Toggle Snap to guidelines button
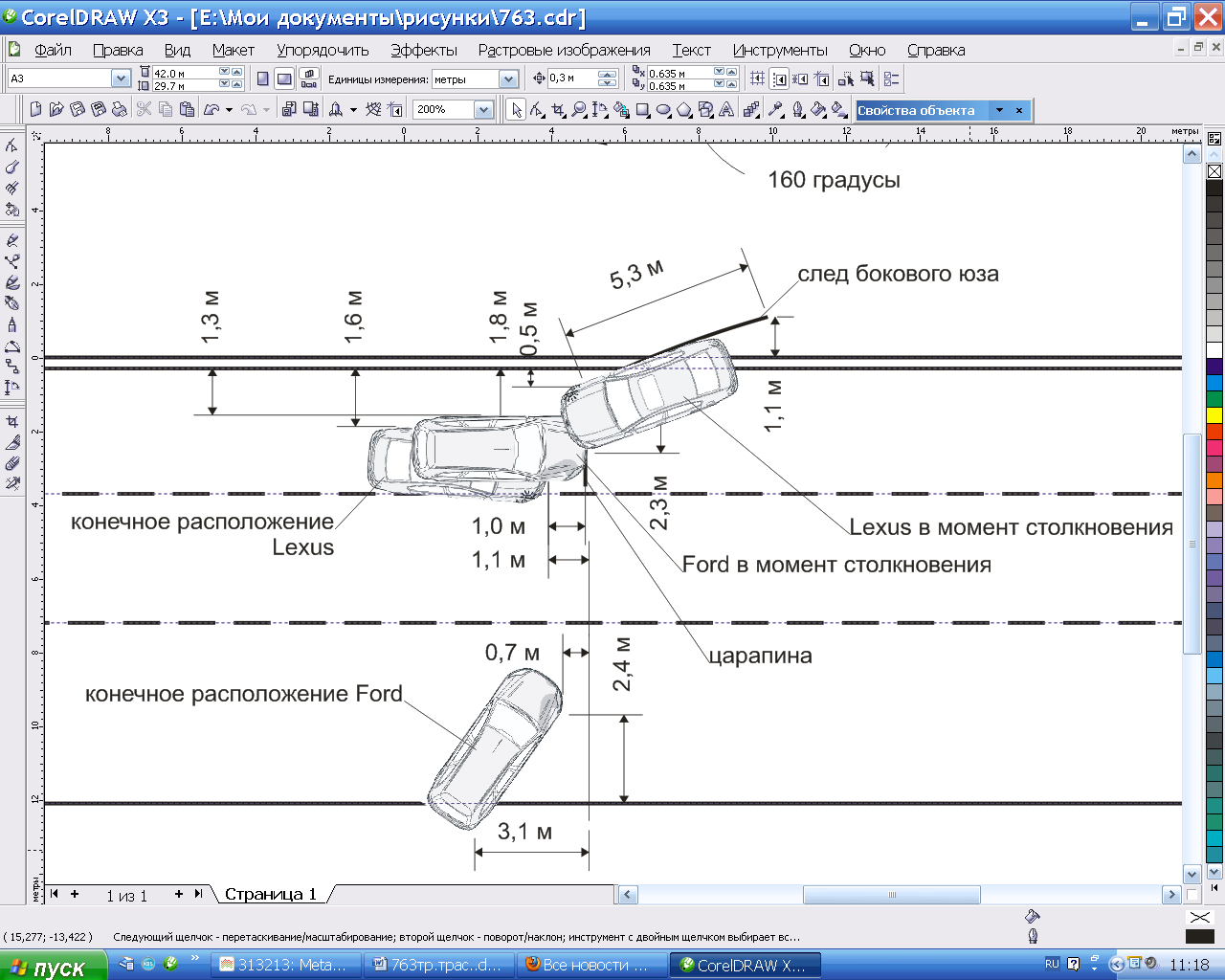 tap(779, 78)
